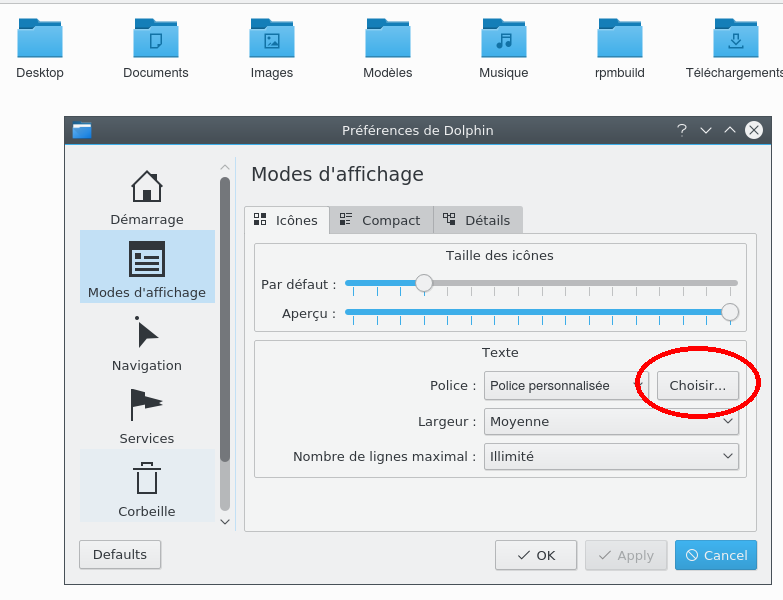Switch to the Compact tab
Image resolution: width=783 pixels, height=600 pixels.
[x=381, y=220]
